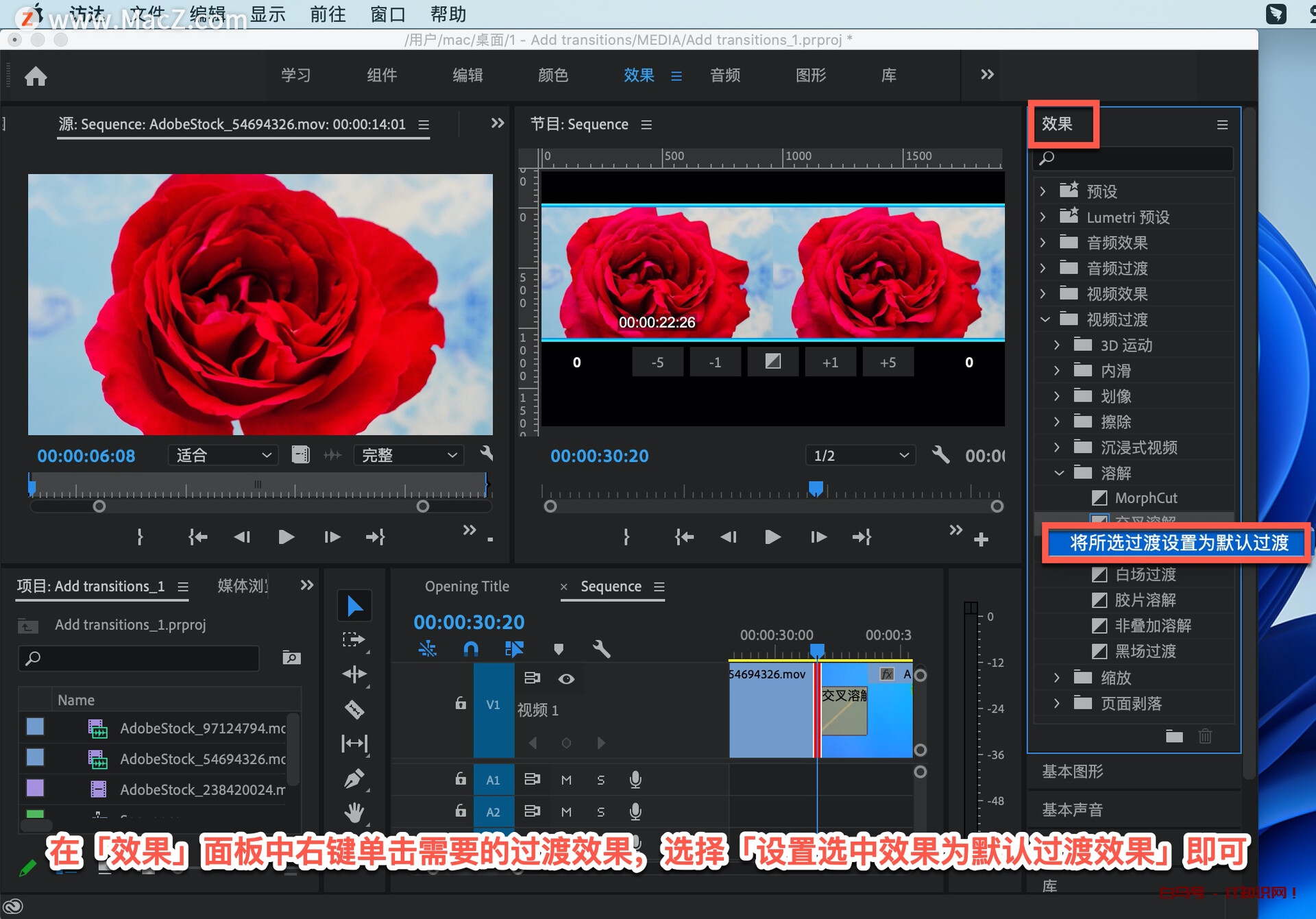Viewport: 1316px width, 919px height.
Task: Choose 将所选过渡设置为默认过渡 in the context menu
Action: (x=1178, y=543)
